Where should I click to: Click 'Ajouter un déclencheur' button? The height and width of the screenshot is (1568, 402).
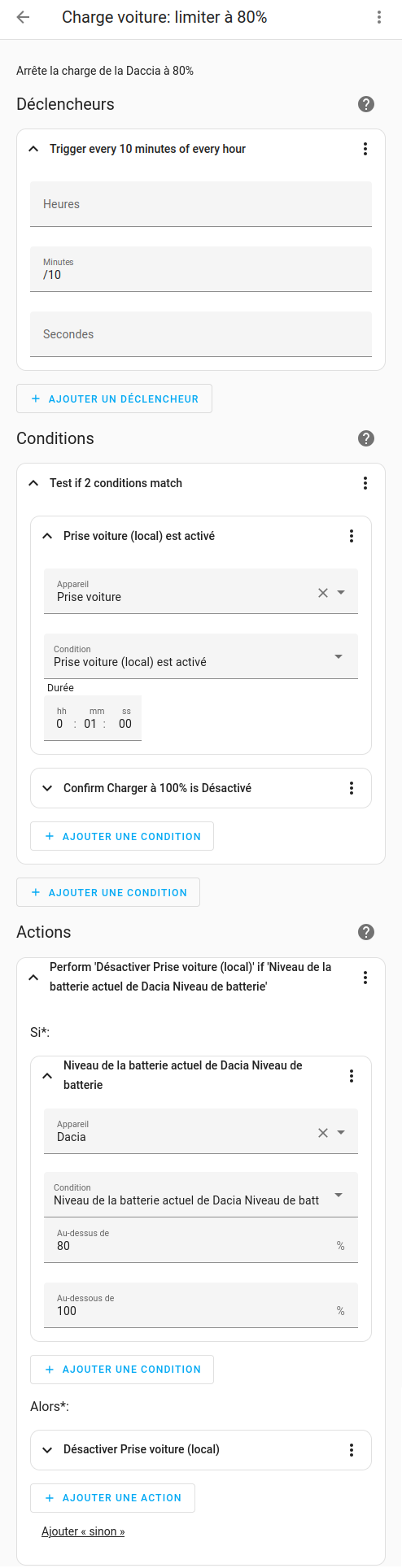[114, 399]
